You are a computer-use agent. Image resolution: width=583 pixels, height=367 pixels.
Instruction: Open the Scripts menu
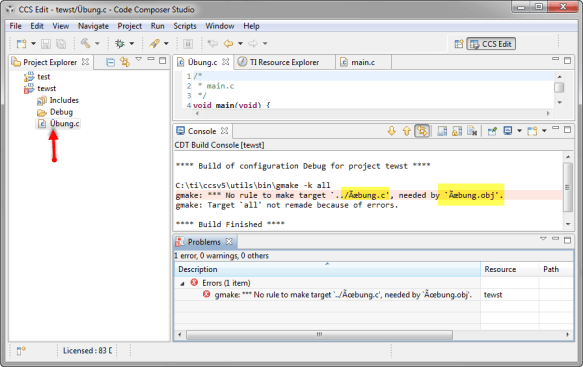(x=185, y=26)
